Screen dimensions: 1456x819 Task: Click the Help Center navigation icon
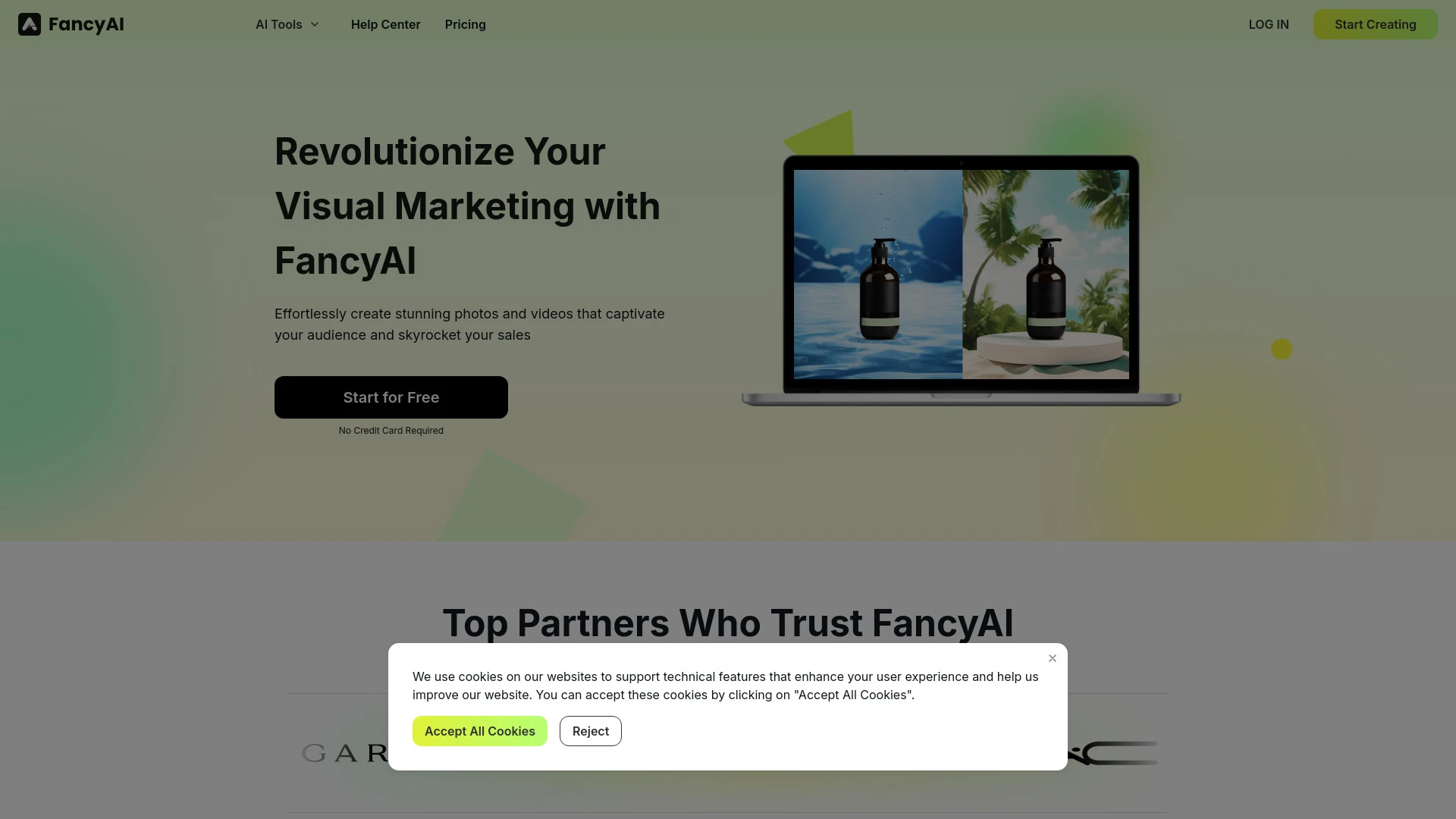(385, 24)
